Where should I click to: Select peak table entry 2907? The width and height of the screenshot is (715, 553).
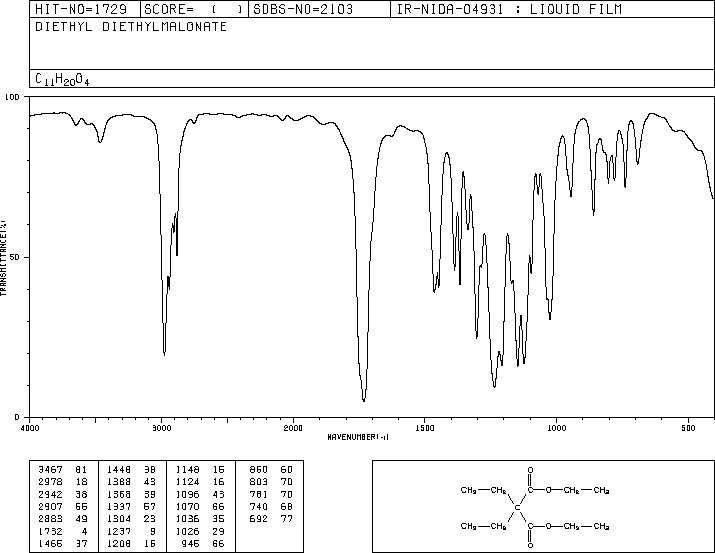coord(50,506)
